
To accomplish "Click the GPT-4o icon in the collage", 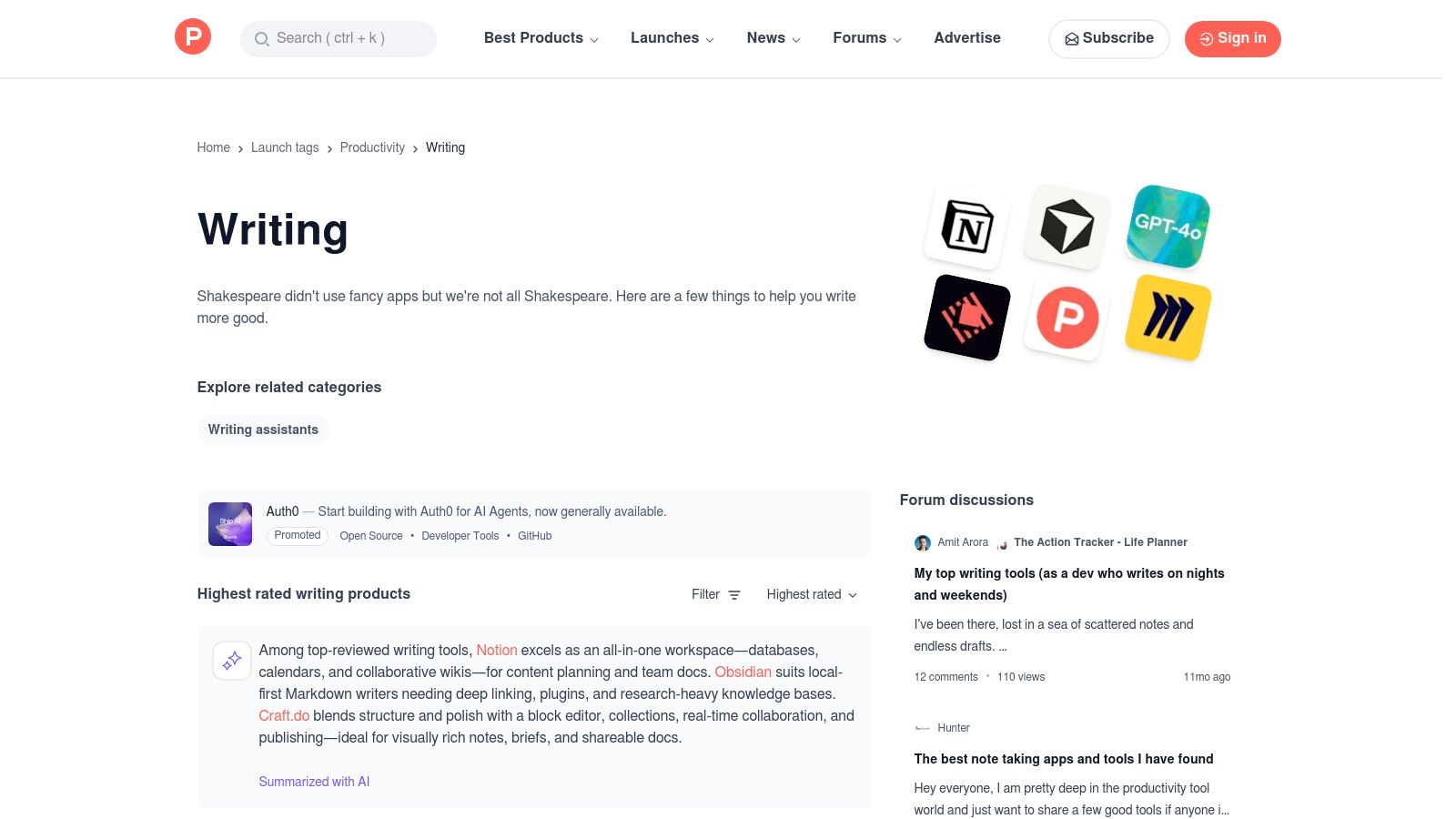I will tap(1168, 226).
